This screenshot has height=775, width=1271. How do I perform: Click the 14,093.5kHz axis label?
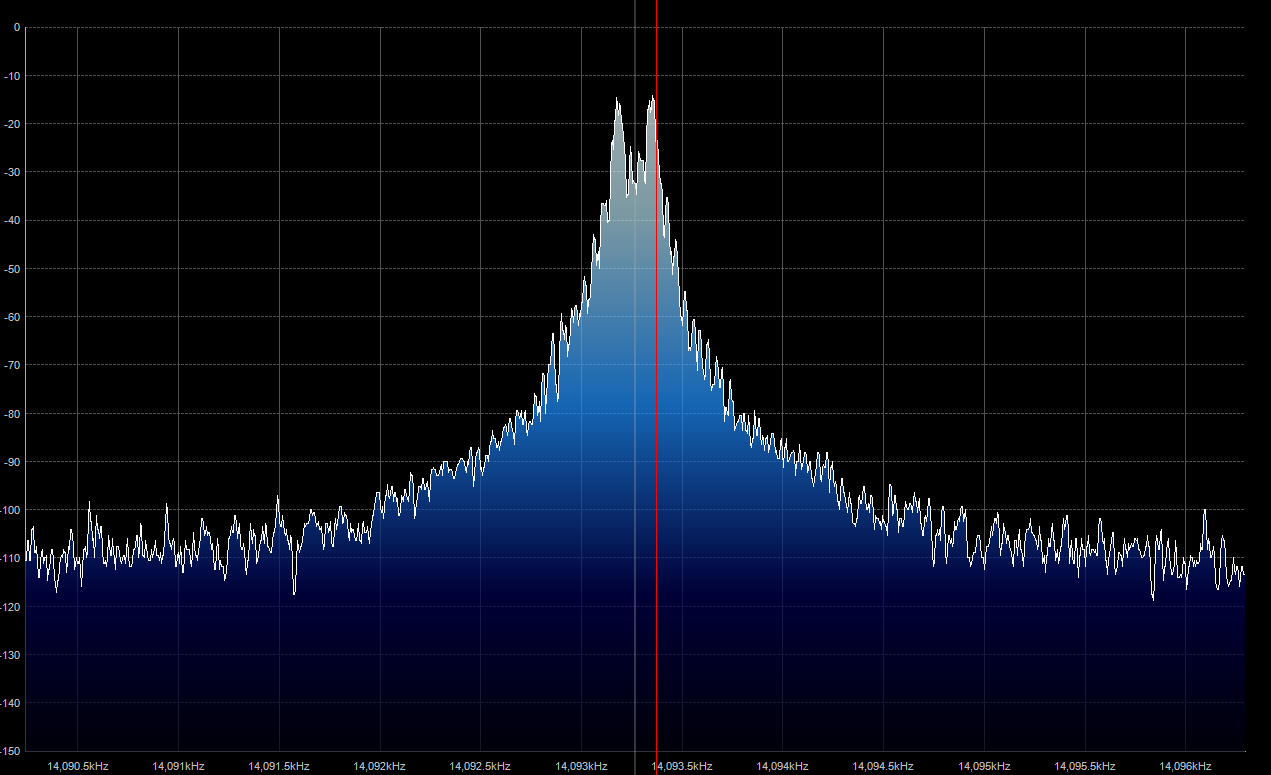coord(683,766)
